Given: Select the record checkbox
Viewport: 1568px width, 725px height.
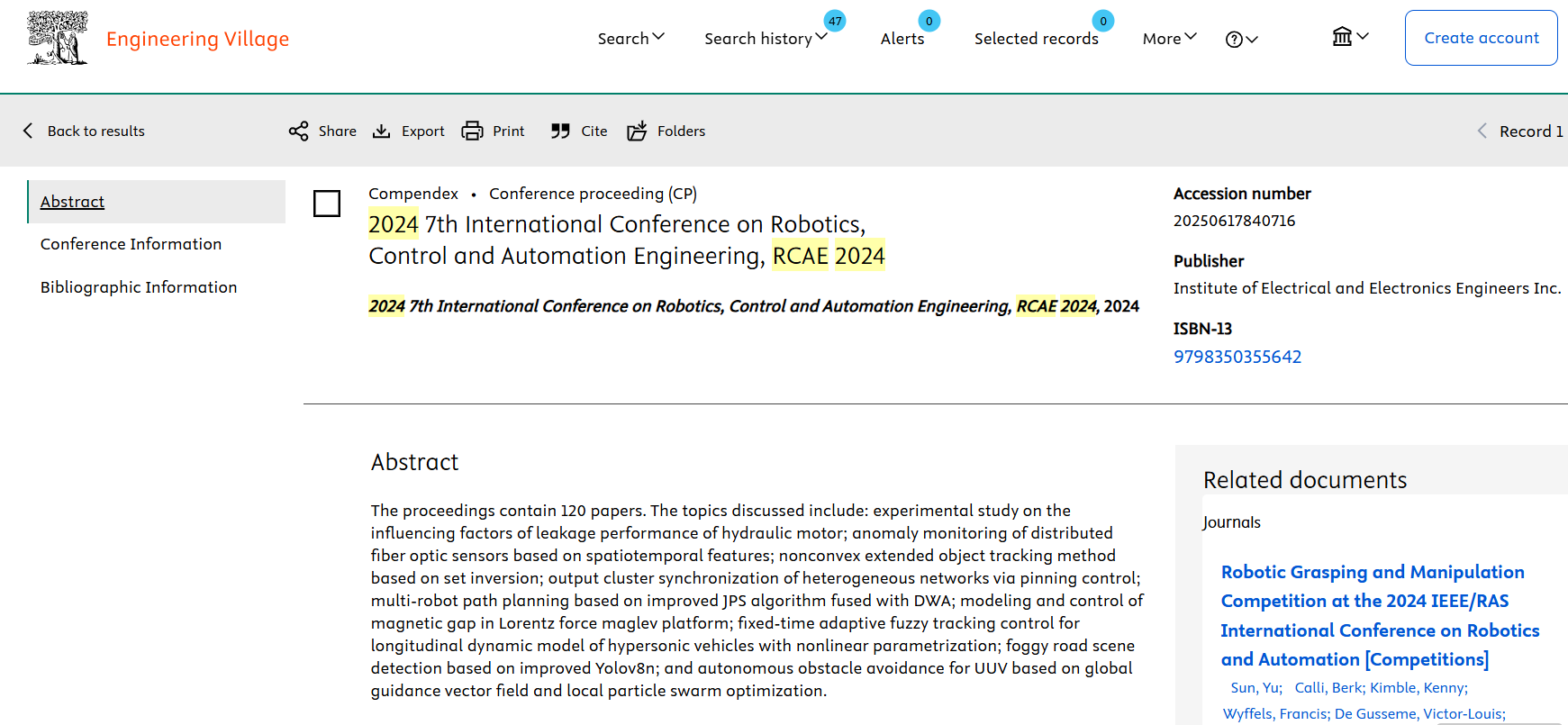Looking at the screenshot, I should point(327,204).
